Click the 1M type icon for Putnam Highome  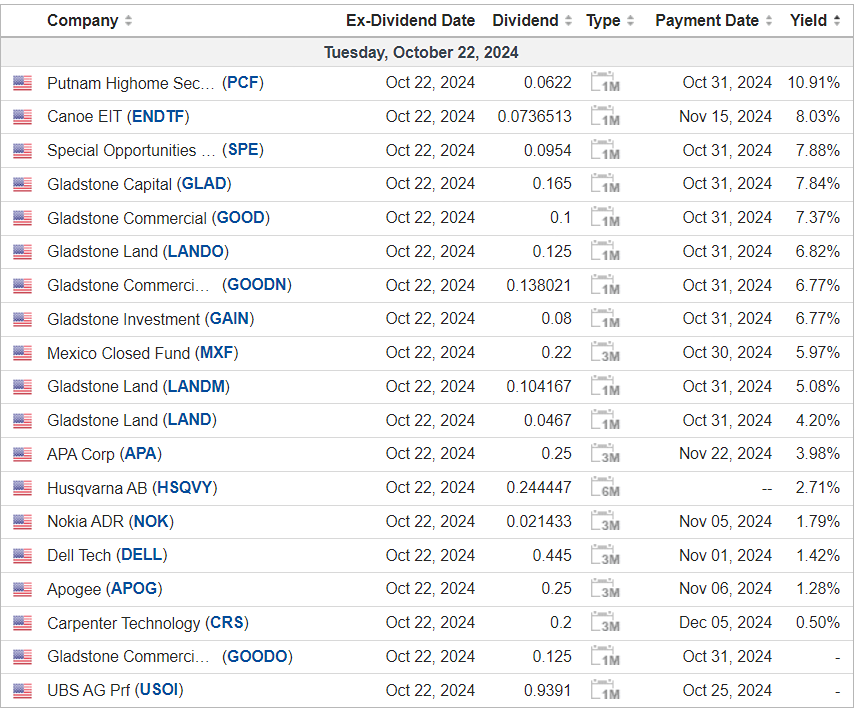pos(605,82)
